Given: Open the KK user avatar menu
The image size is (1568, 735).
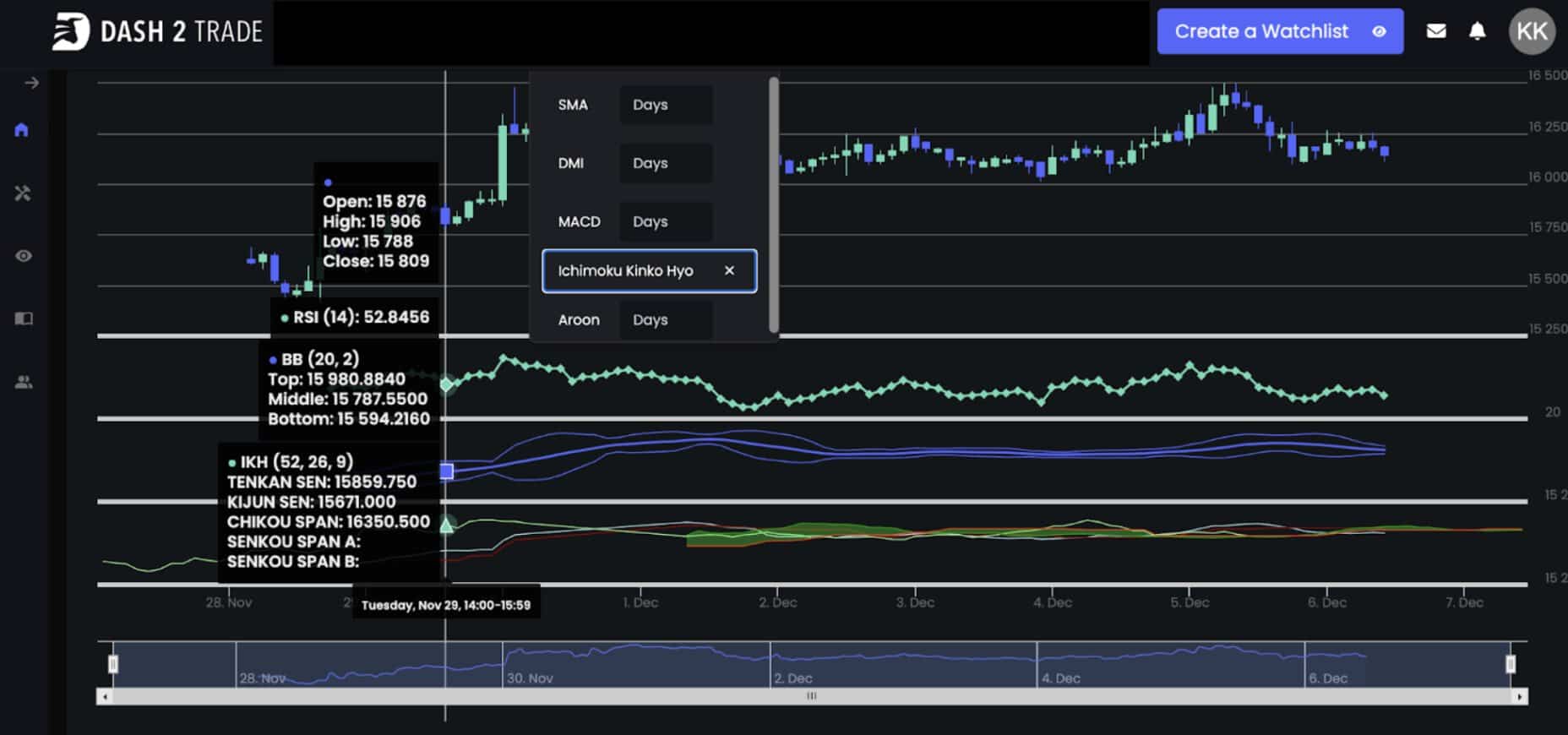Looking at the screenshot, I should click(x=1532, y=31).
